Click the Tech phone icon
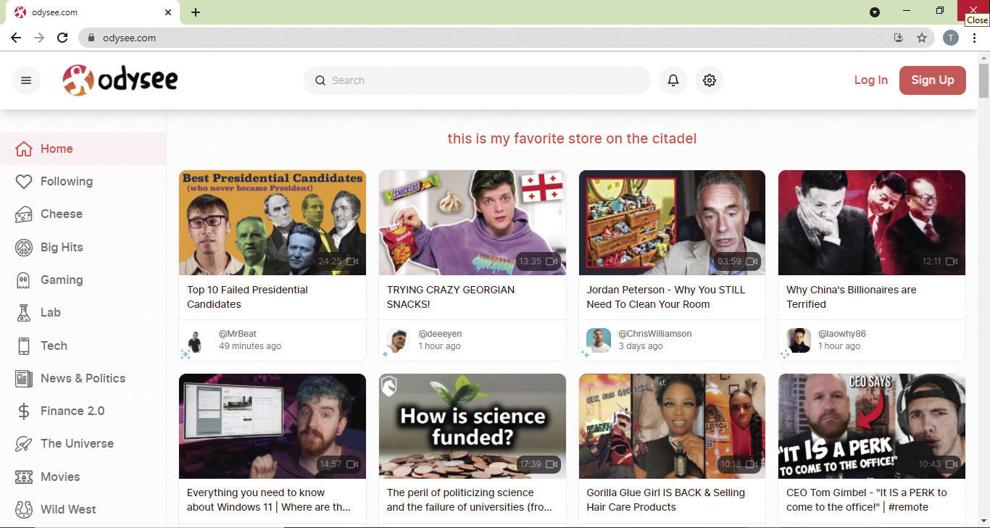Image resolution: width=990 pixels, height=528 pixels. pos(23,345)
